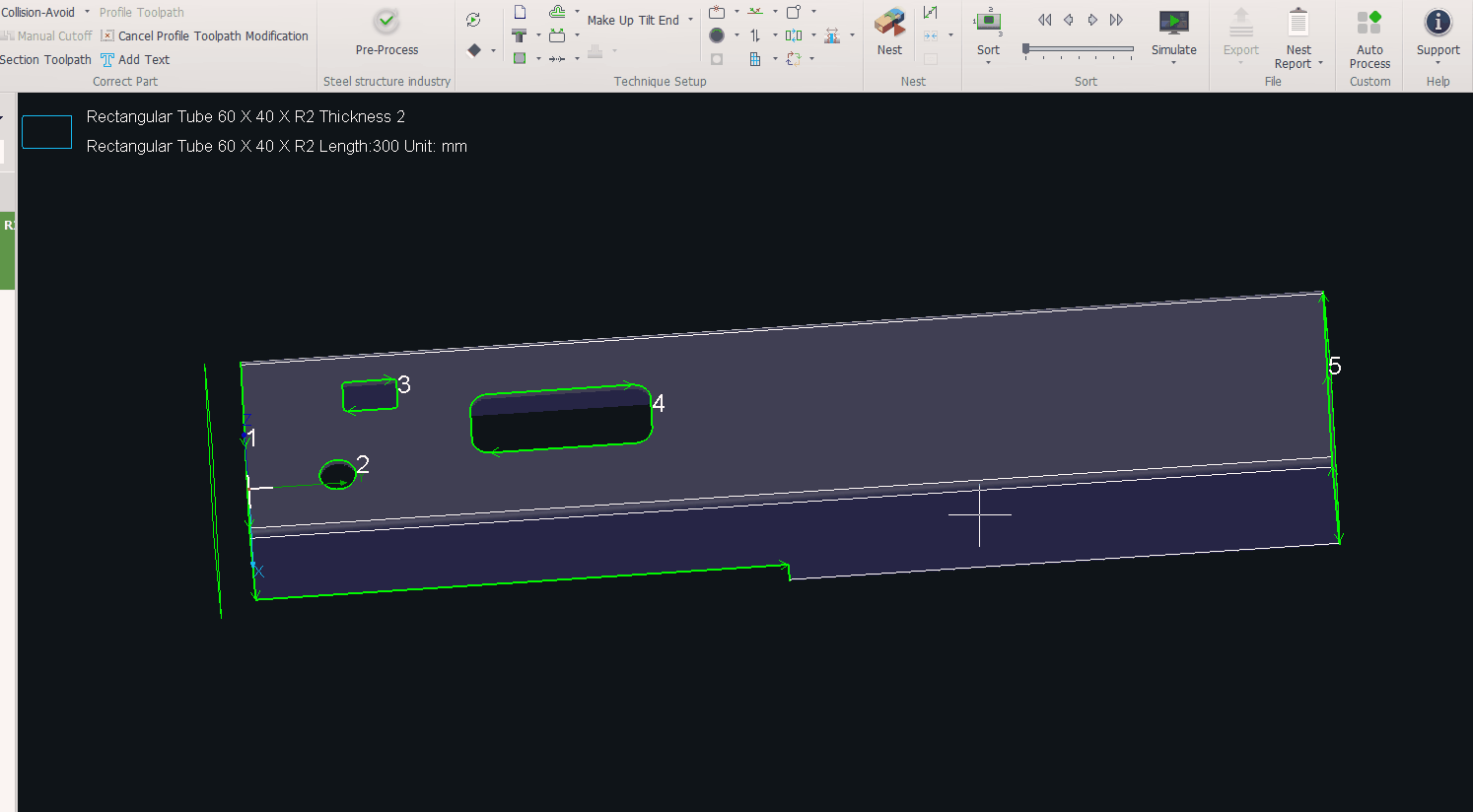Step back one toolpath with left arrow
Viewport: 1473px width, 812px height.
point(1069,20)
